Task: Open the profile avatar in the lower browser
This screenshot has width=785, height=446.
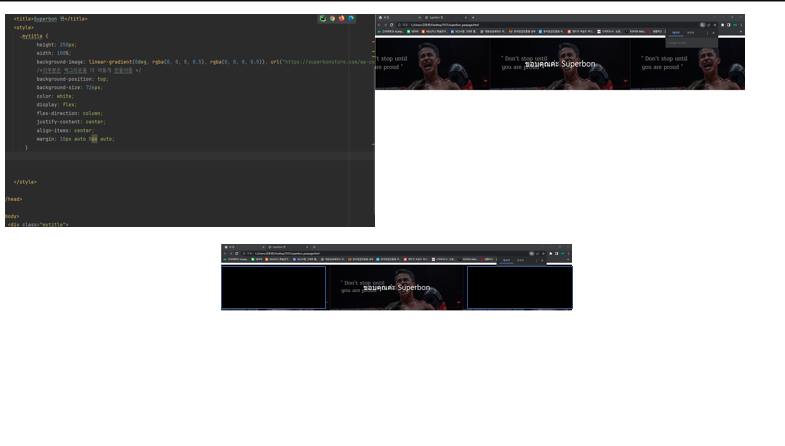Action: [562, 253]
